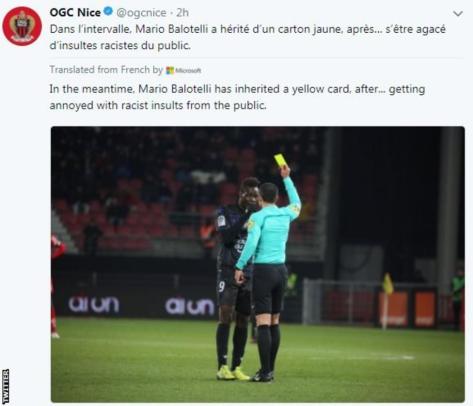Click the blue verified badge

pos(108,12)
